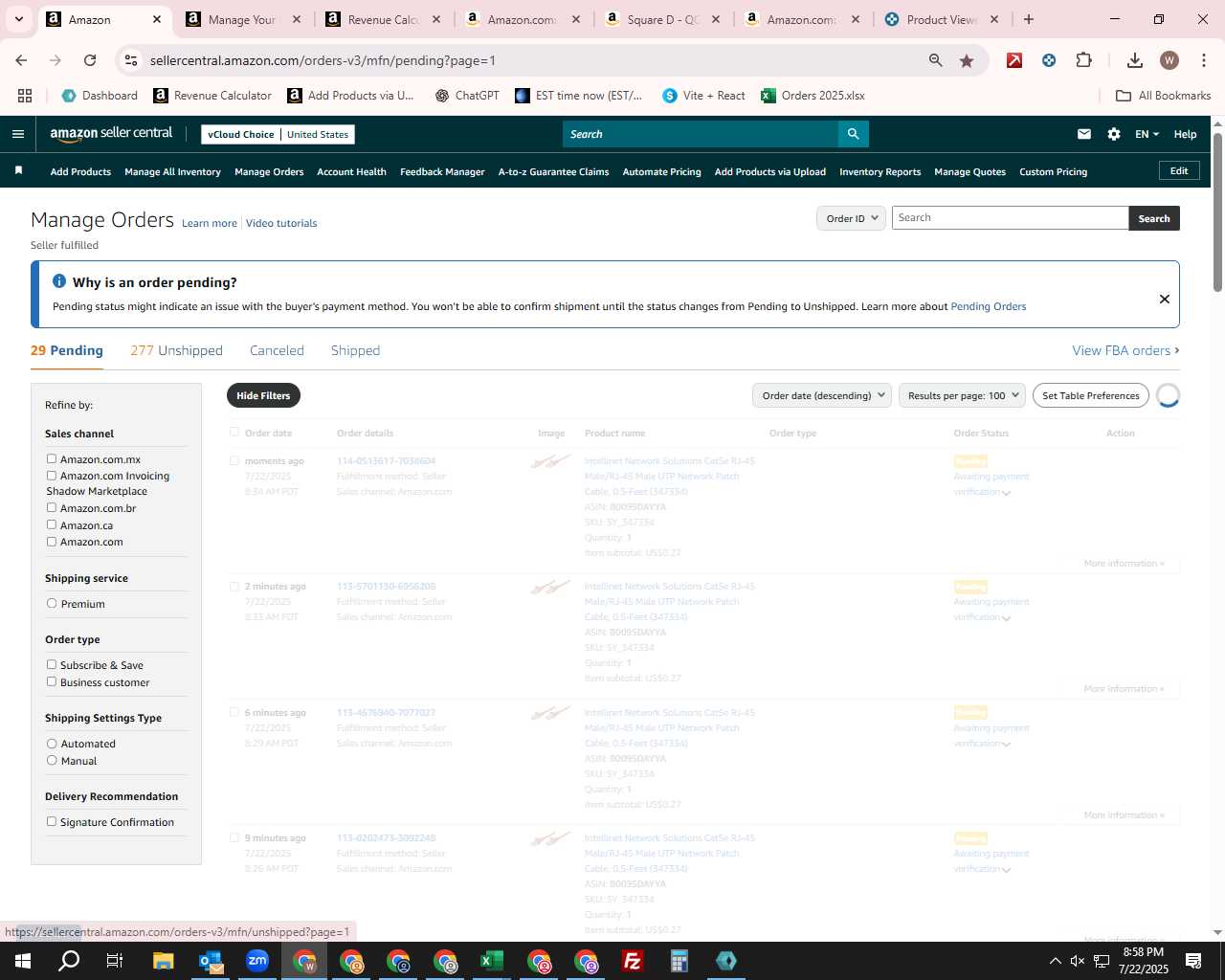Viewport: 1225px width, 980px height.
Task: Check the Amazon.com.mx sales channel filter
Action: (x=52, y=458)
